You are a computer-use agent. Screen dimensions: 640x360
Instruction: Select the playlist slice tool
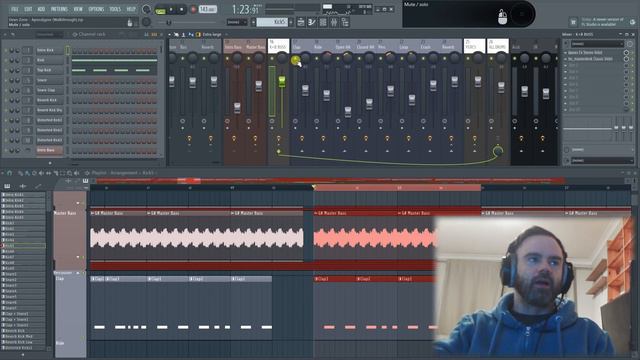tap(55, 173)
